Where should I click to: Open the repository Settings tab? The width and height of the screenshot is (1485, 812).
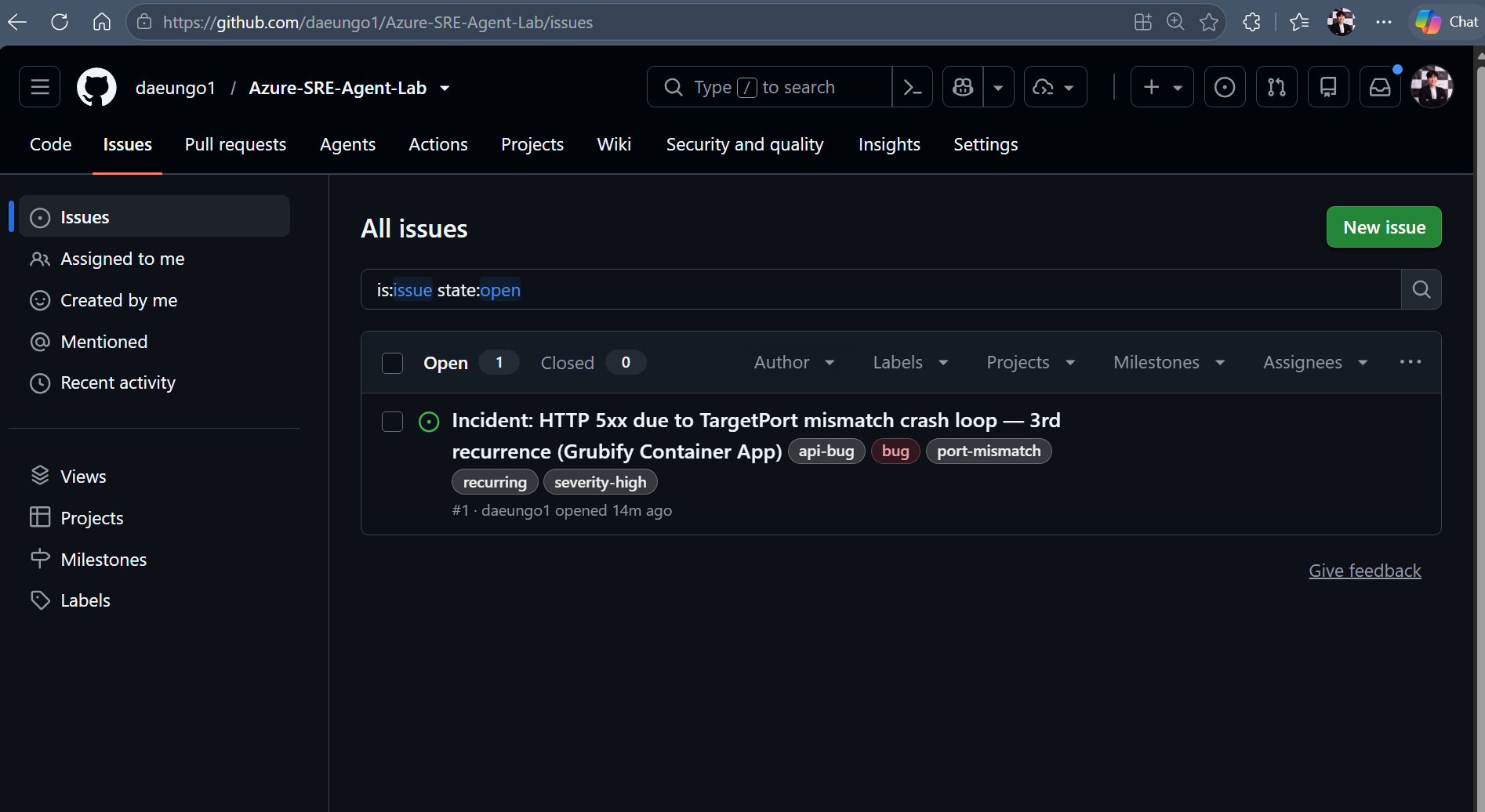(986, 144)
